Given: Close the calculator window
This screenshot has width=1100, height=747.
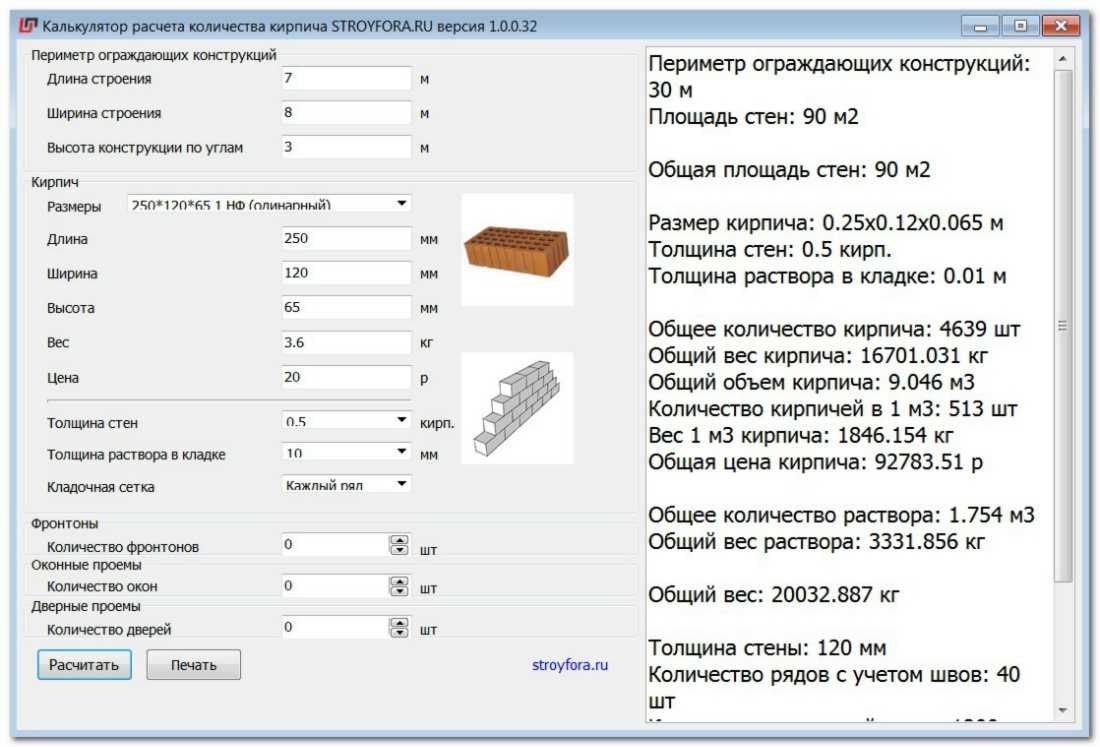Looking at the screenshot, I should click(1061, 27).
